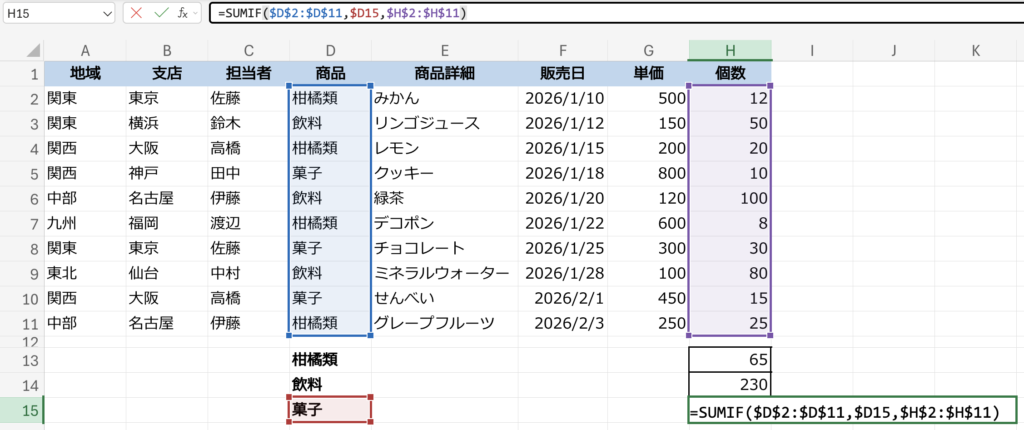Viewport: 1024px width, 430px height.
Task: Select column A header
Action: 85,50
